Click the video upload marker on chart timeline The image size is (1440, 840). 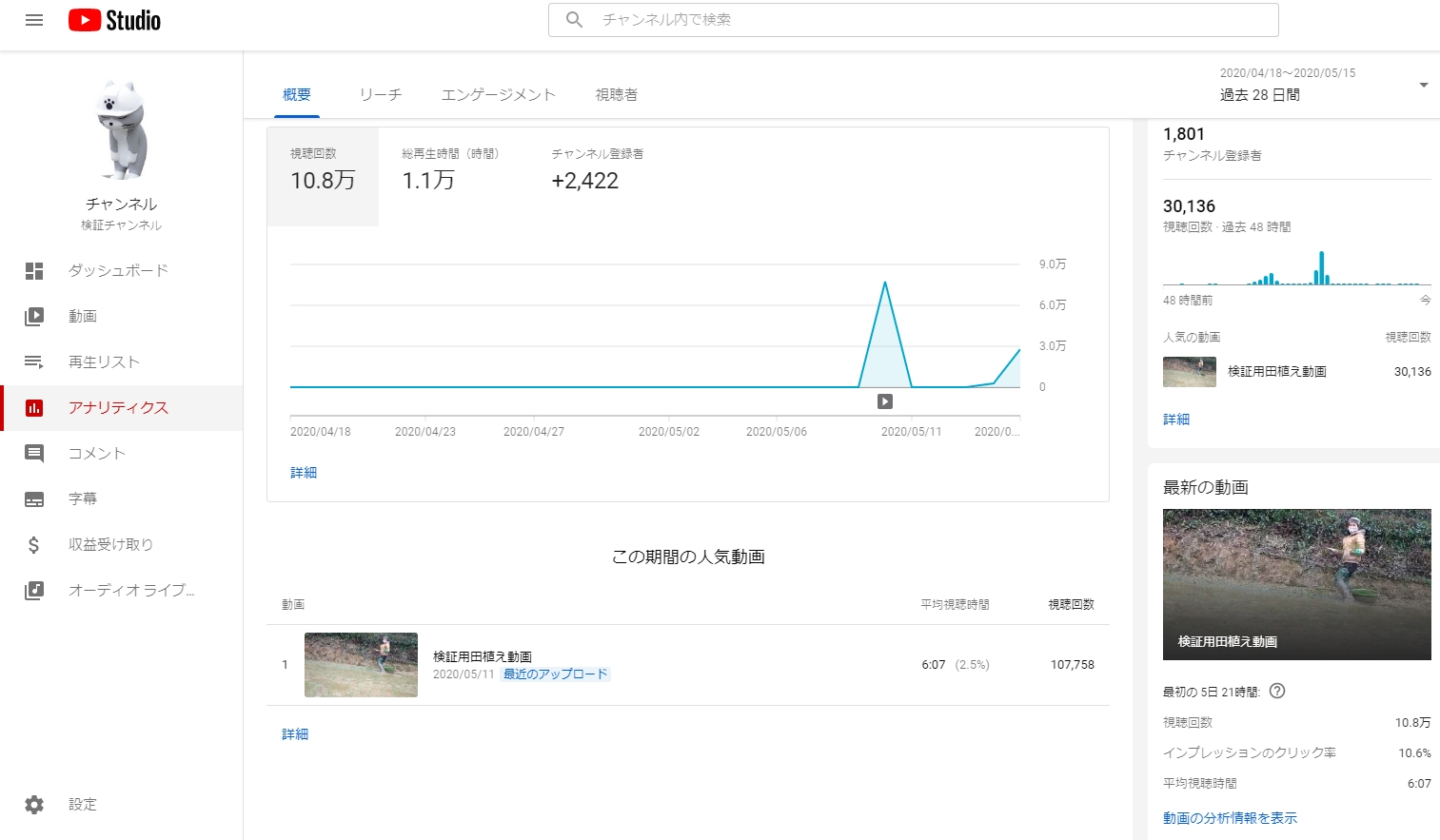(x=885, y=401)
